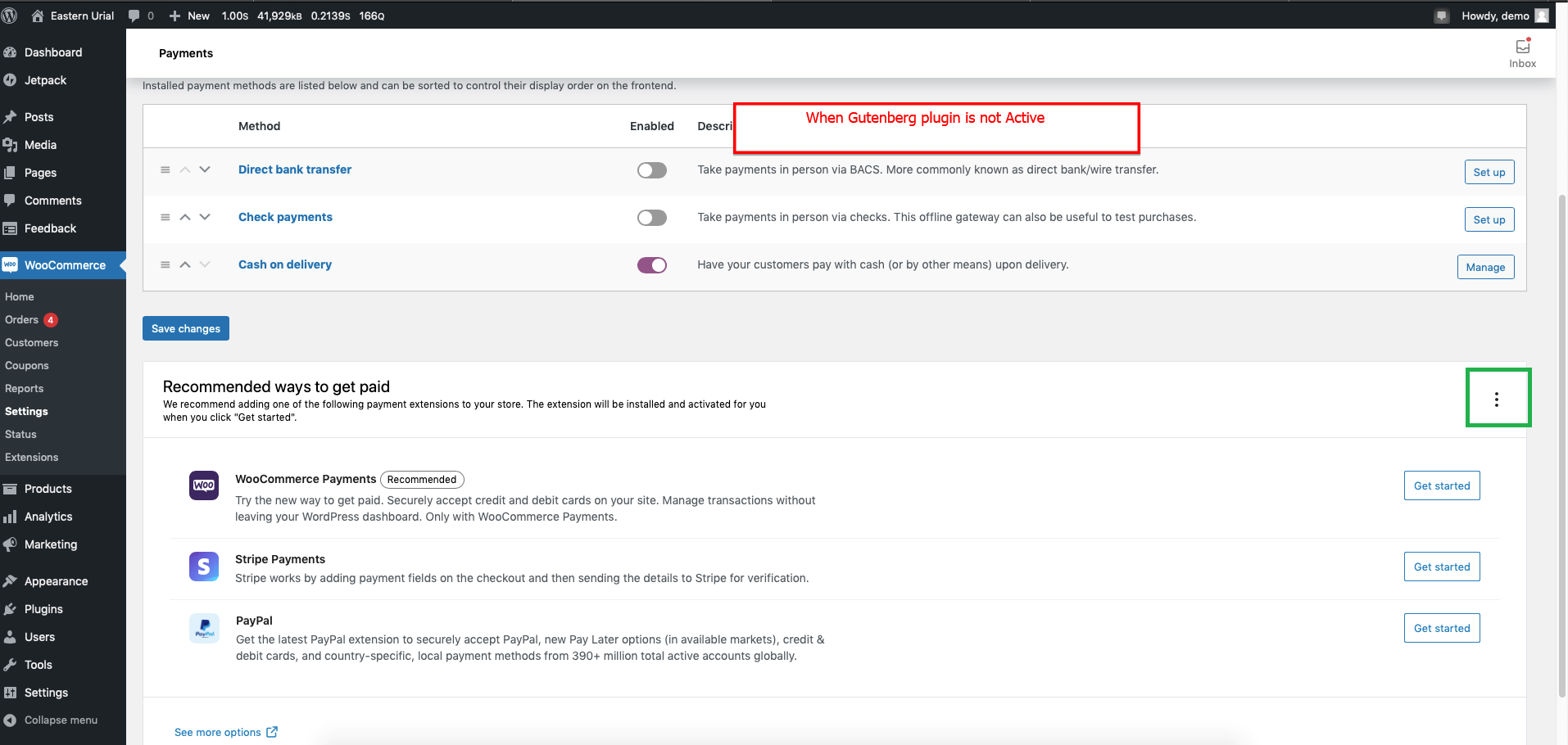
Task: Open the WooCommerce menu in the sidebar
Action: pos(63,264)
